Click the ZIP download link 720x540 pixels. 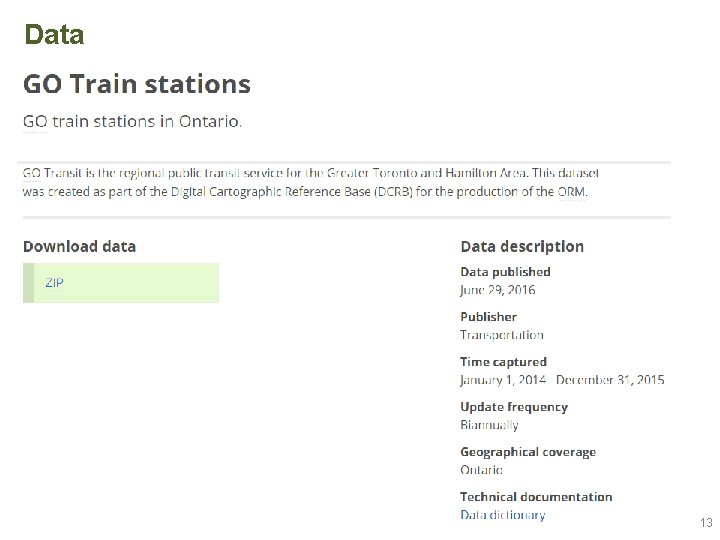point(54,283)
